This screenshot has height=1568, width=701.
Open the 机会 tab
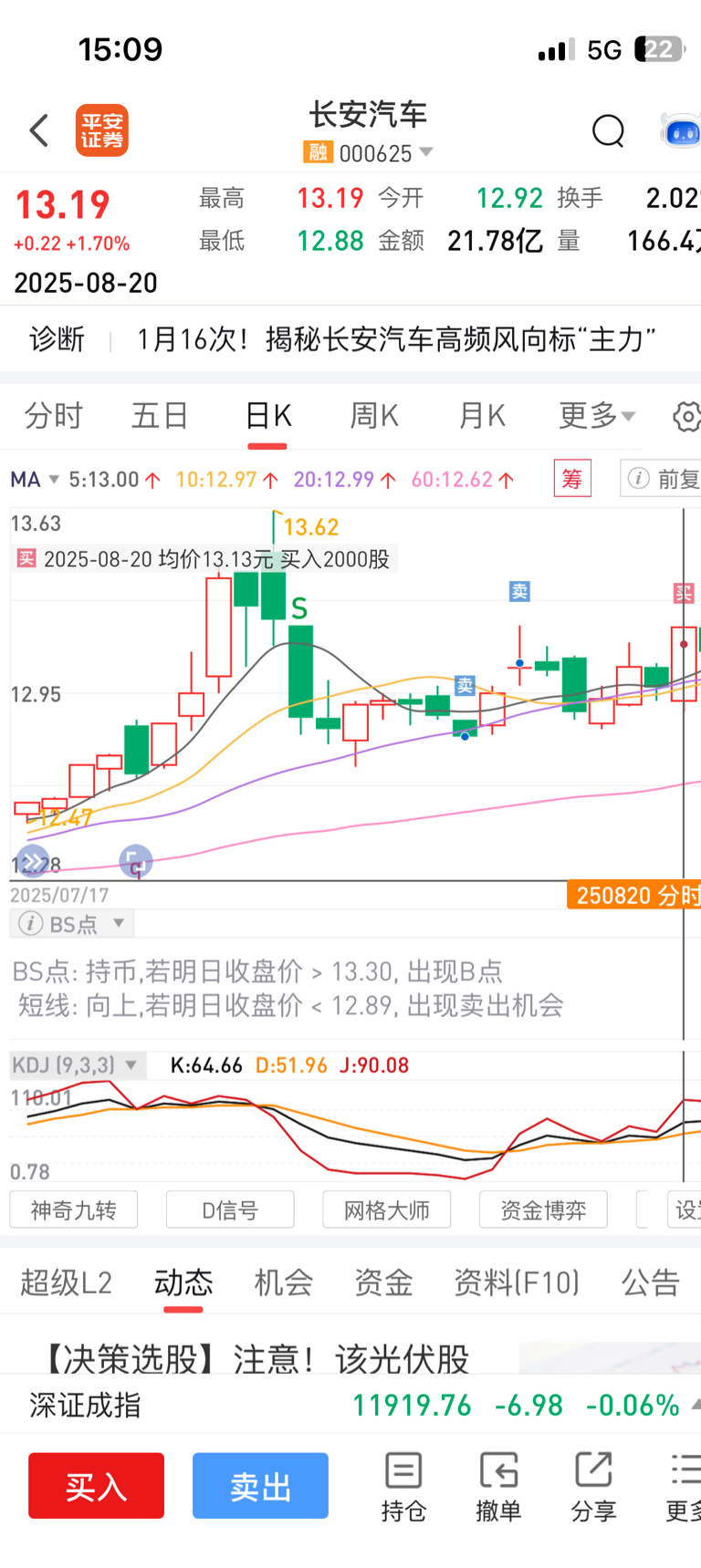click(x=284, y=1282)
